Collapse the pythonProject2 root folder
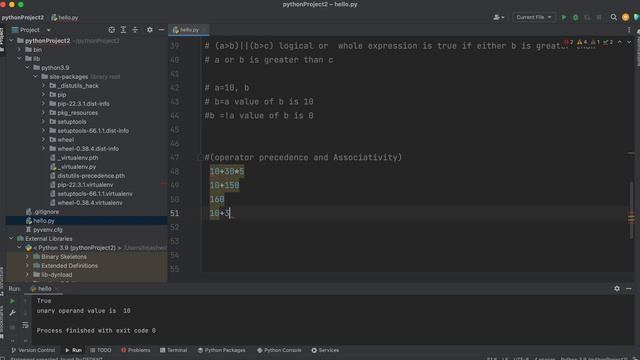 point(11,41)
